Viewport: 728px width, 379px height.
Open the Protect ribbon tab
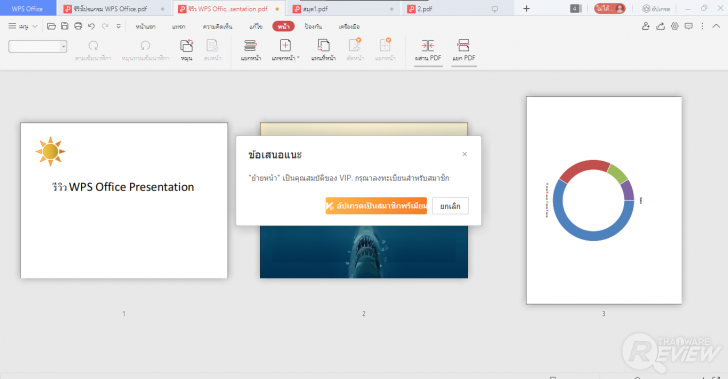(313, 26)
